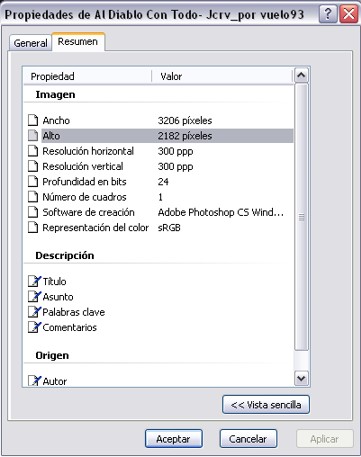
Task: Click the edit icon next to Palabras clave
Action: point(34,312)
